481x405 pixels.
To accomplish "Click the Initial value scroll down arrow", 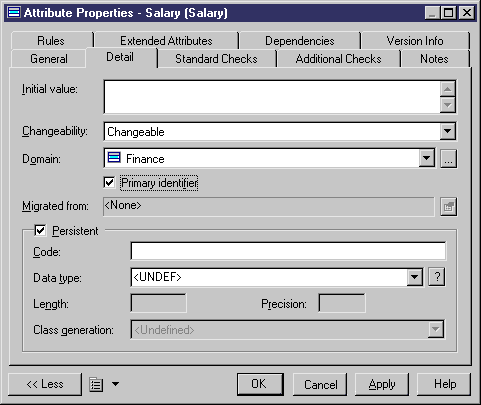I will pos(447,105).
